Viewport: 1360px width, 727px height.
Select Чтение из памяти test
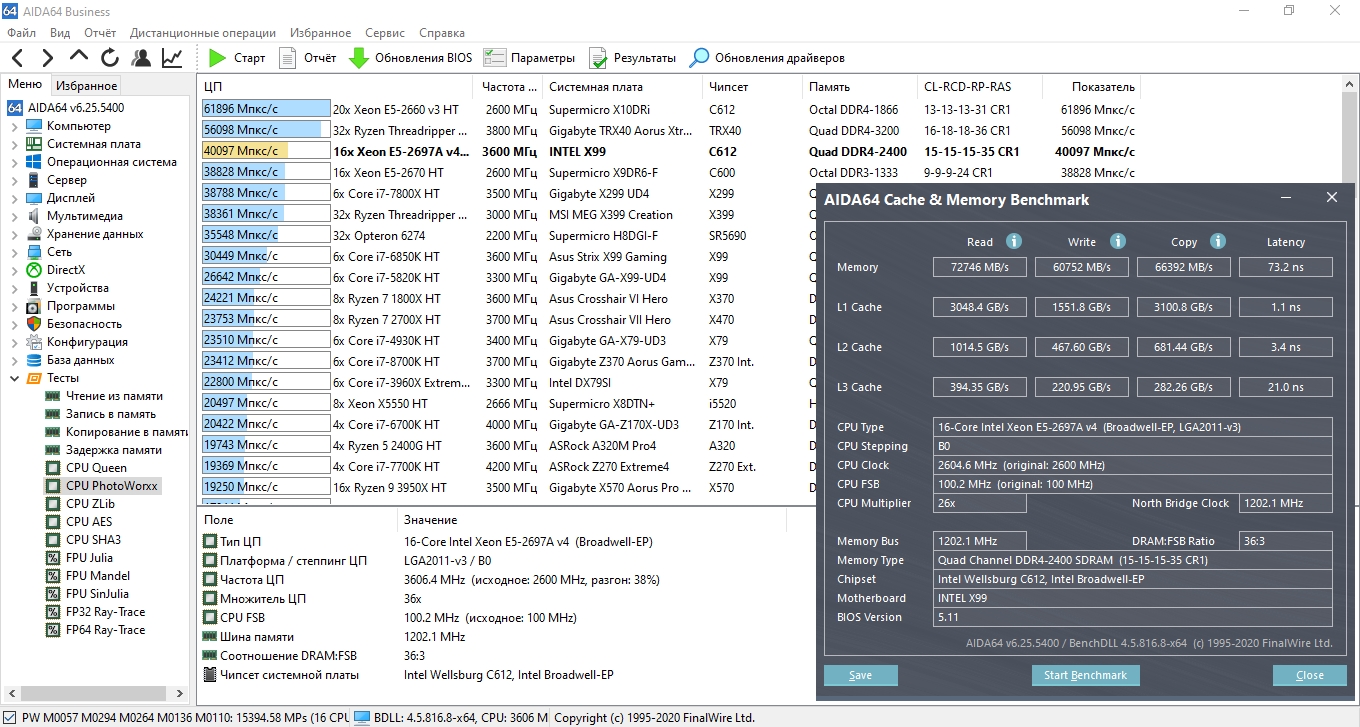click(x=114, y=396)
